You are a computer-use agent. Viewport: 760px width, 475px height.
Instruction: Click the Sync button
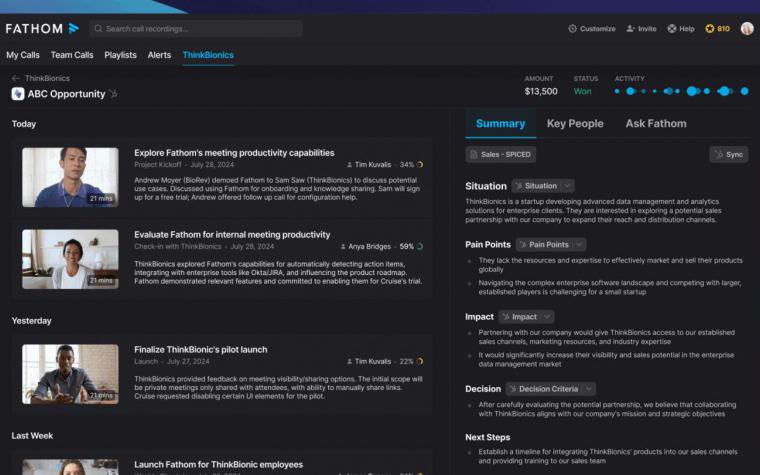pos(728,155)
